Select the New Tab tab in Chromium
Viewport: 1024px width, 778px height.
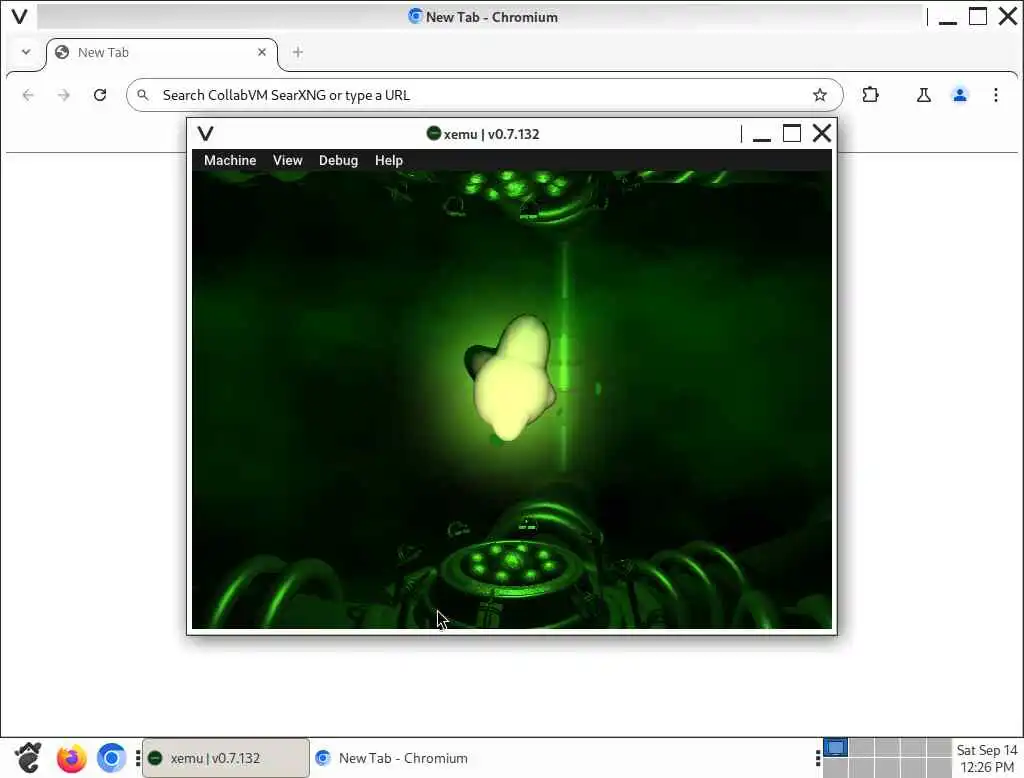point(161,52)
